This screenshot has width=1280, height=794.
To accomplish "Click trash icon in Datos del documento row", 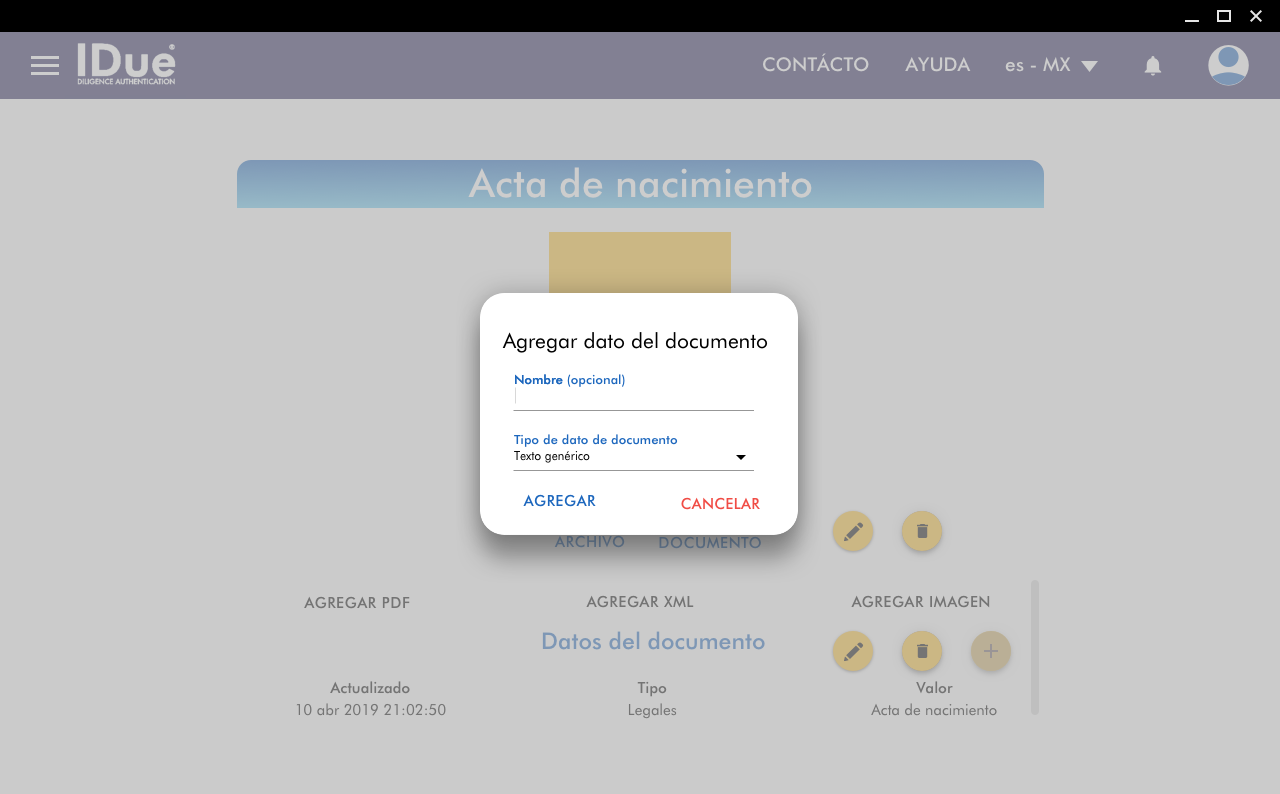I will coord(922,651).
